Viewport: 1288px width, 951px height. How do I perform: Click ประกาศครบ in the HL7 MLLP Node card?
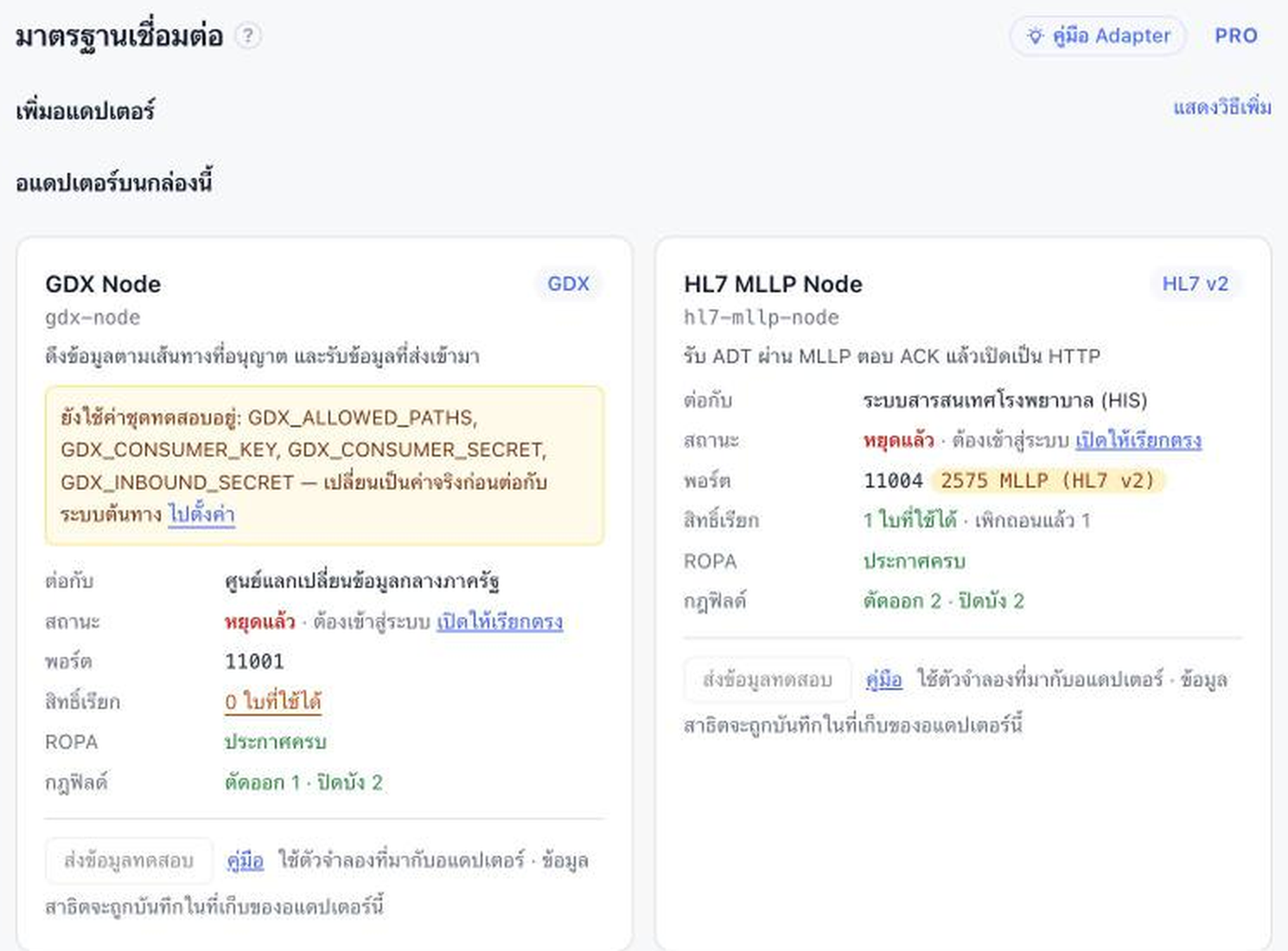pyautogui.click(x=915, y=561)
